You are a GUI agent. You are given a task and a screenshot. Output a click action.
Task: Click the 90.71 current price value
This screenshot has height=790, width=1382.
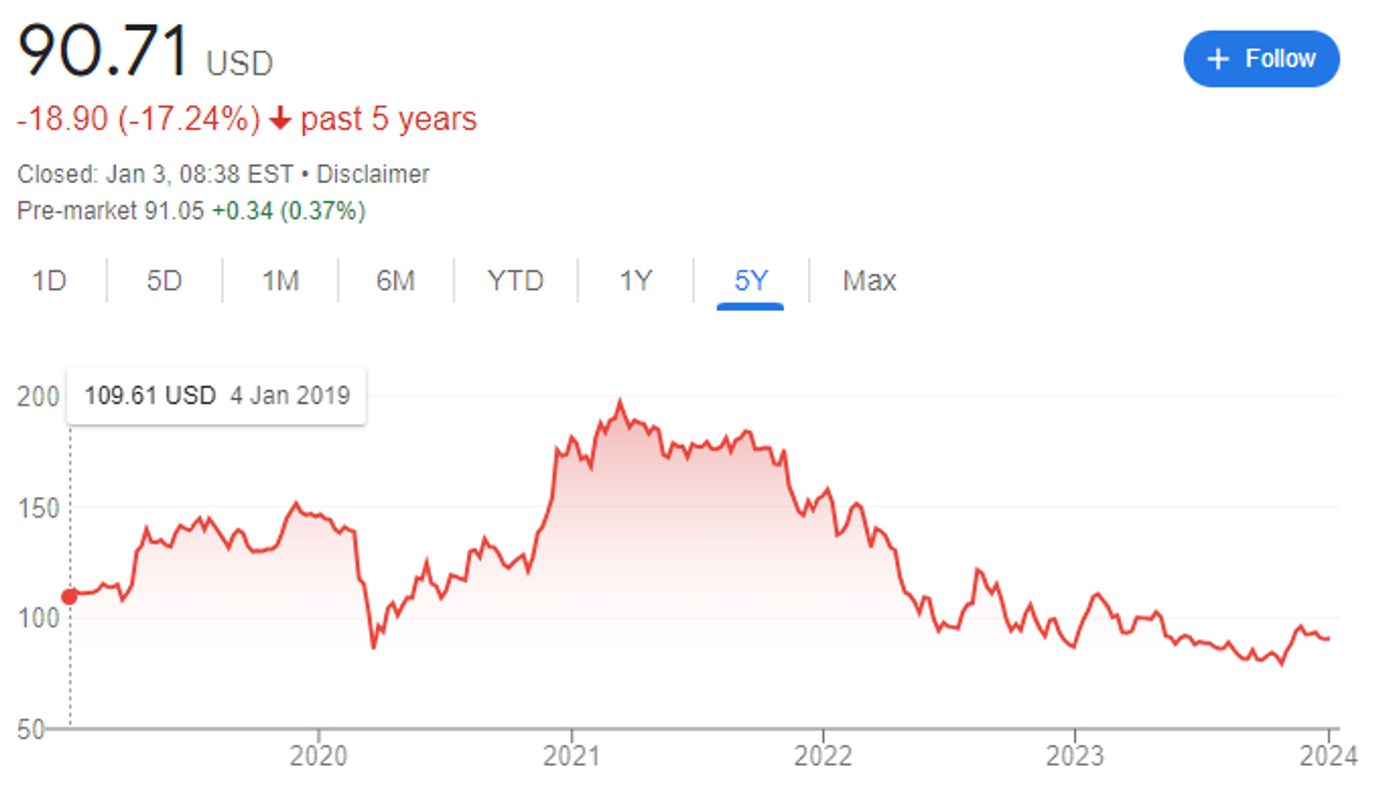tap(104, 52)
